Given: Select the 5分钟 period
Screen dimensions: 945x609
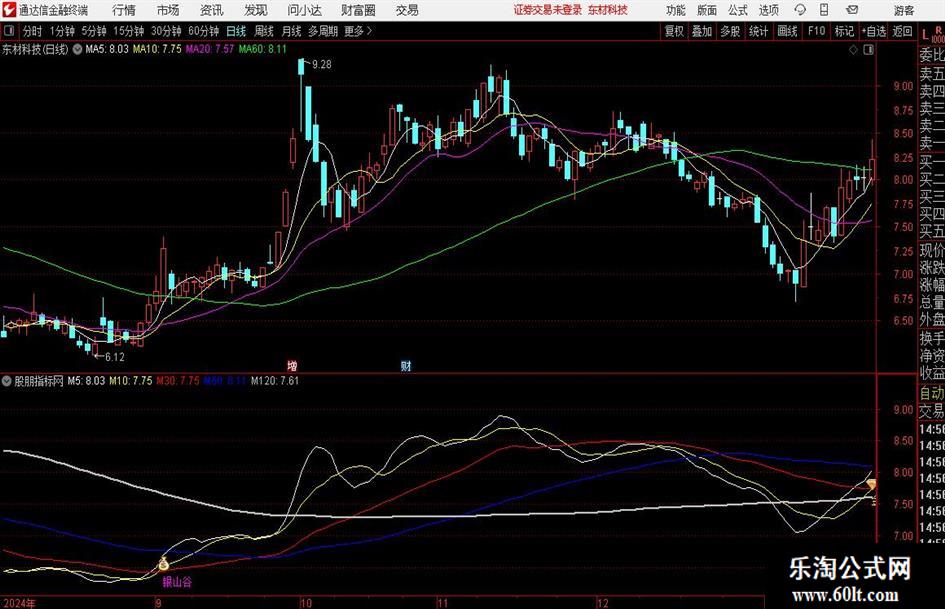Looking at the screenshot, I should 94,31.
